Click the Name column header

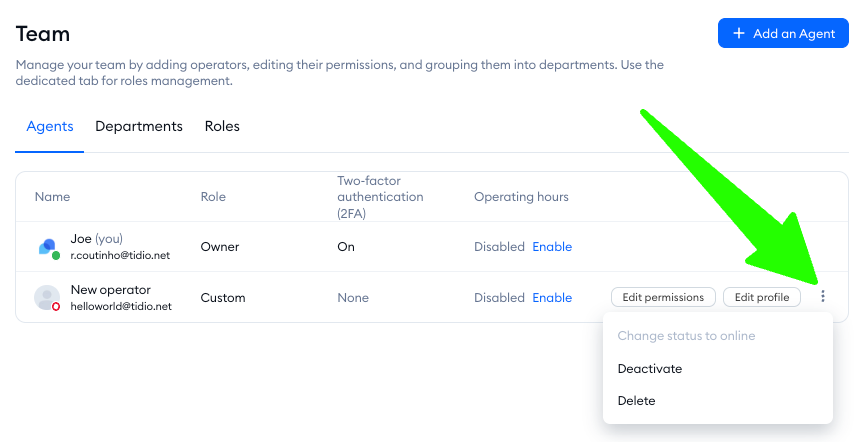point(53,197)
